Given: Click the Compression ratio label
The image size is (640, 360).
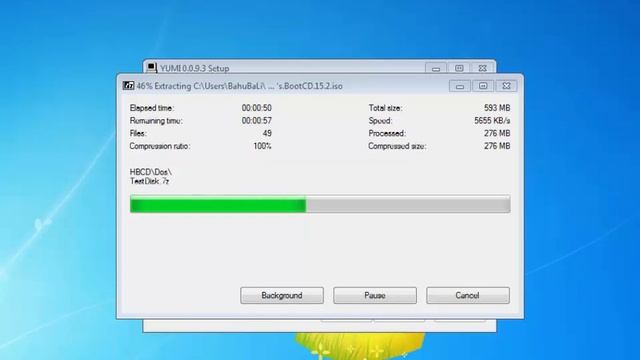Looking at the screenshot, I should coord(160,146).
